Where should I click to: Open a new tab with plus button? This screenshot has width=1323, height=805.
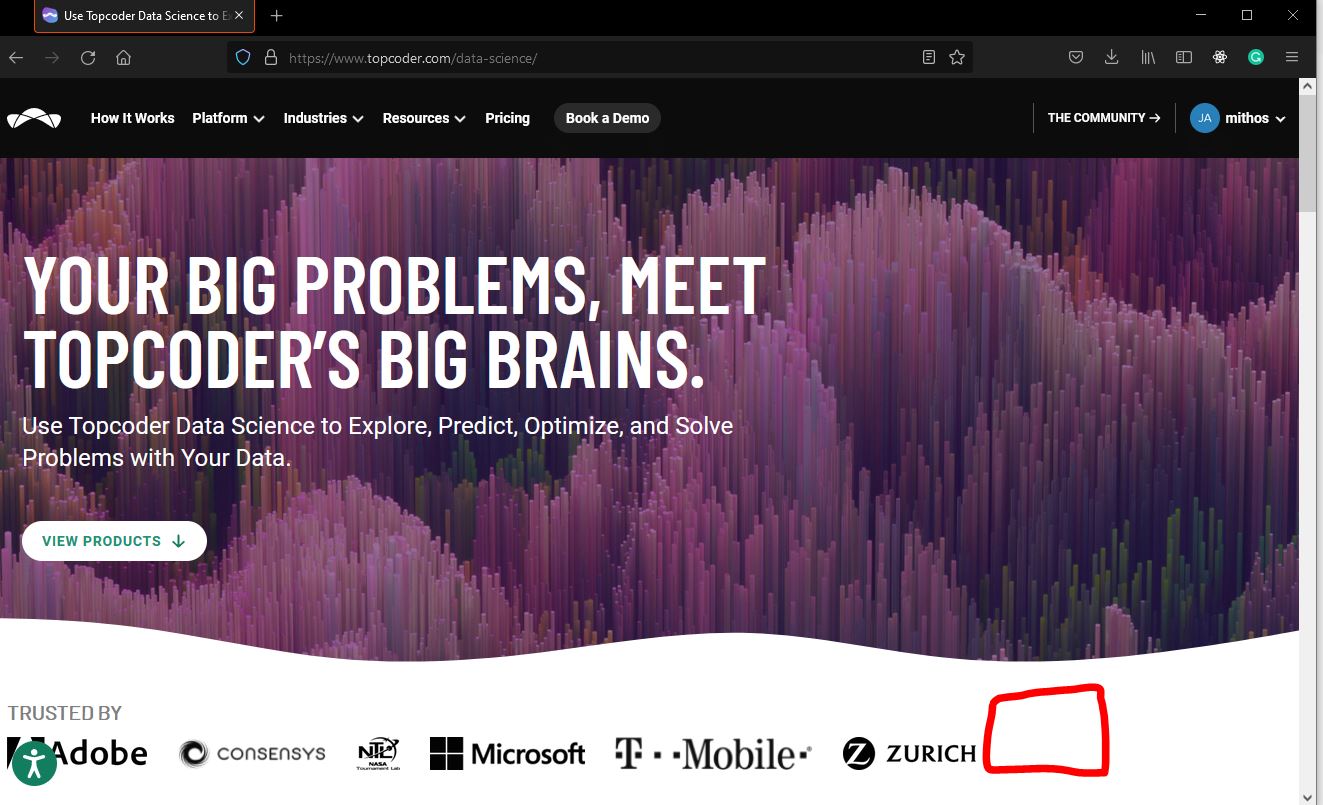277,16
